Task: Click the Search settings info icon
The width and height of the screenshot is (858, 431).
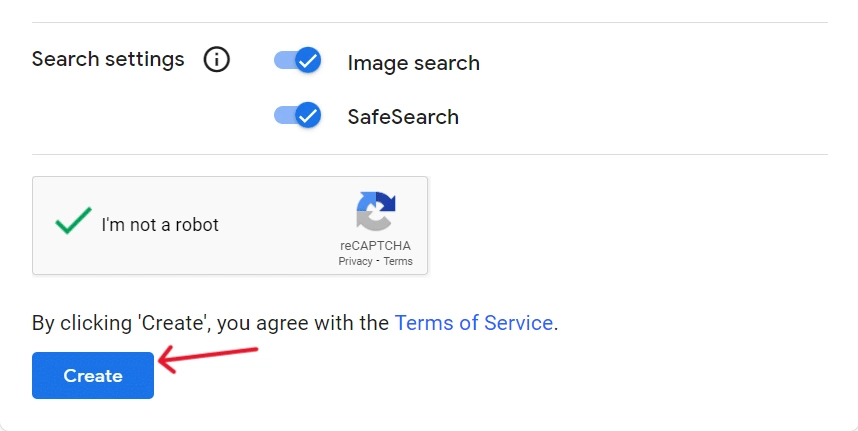Action: tap(217, 59)
